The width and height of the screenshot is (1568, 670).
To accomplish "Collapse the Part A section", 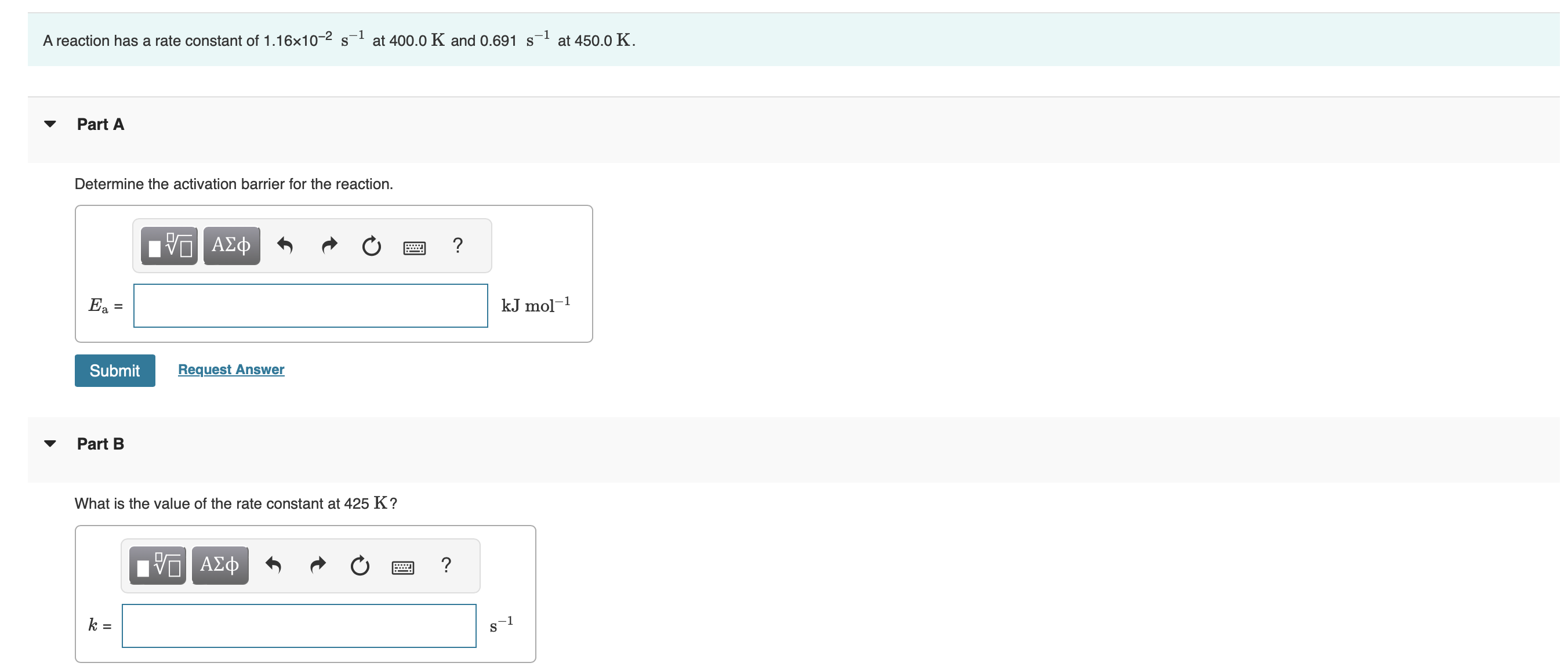I will (51, 124).
